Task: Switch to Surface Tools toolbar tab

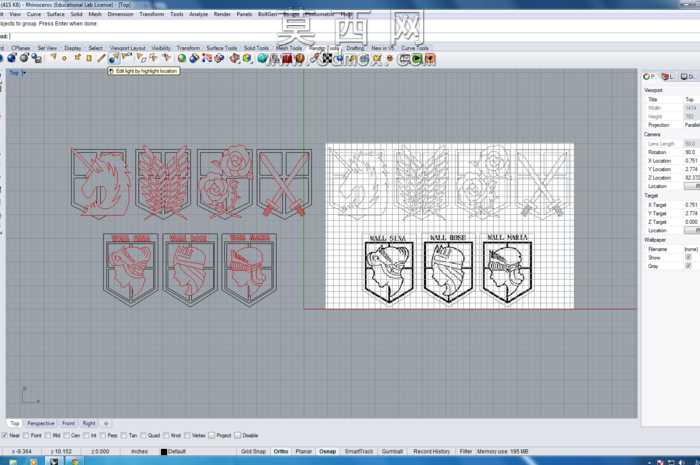Action: (222, 48)
